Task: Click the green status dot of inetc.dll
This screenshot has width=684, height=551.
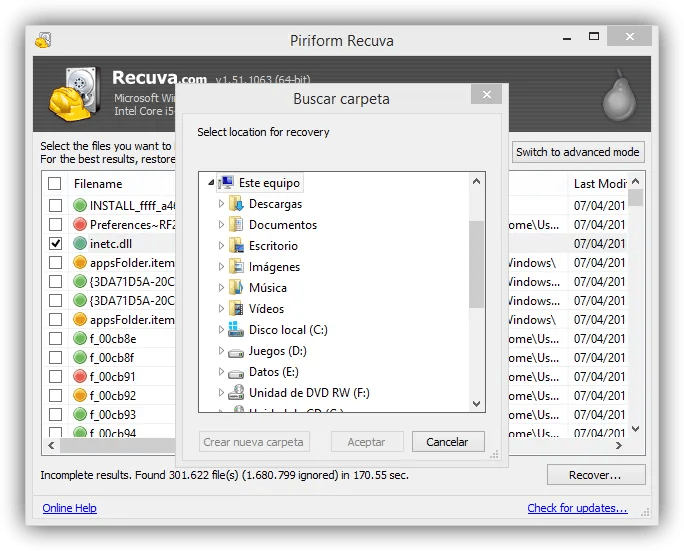Action: tap(79, 243)
